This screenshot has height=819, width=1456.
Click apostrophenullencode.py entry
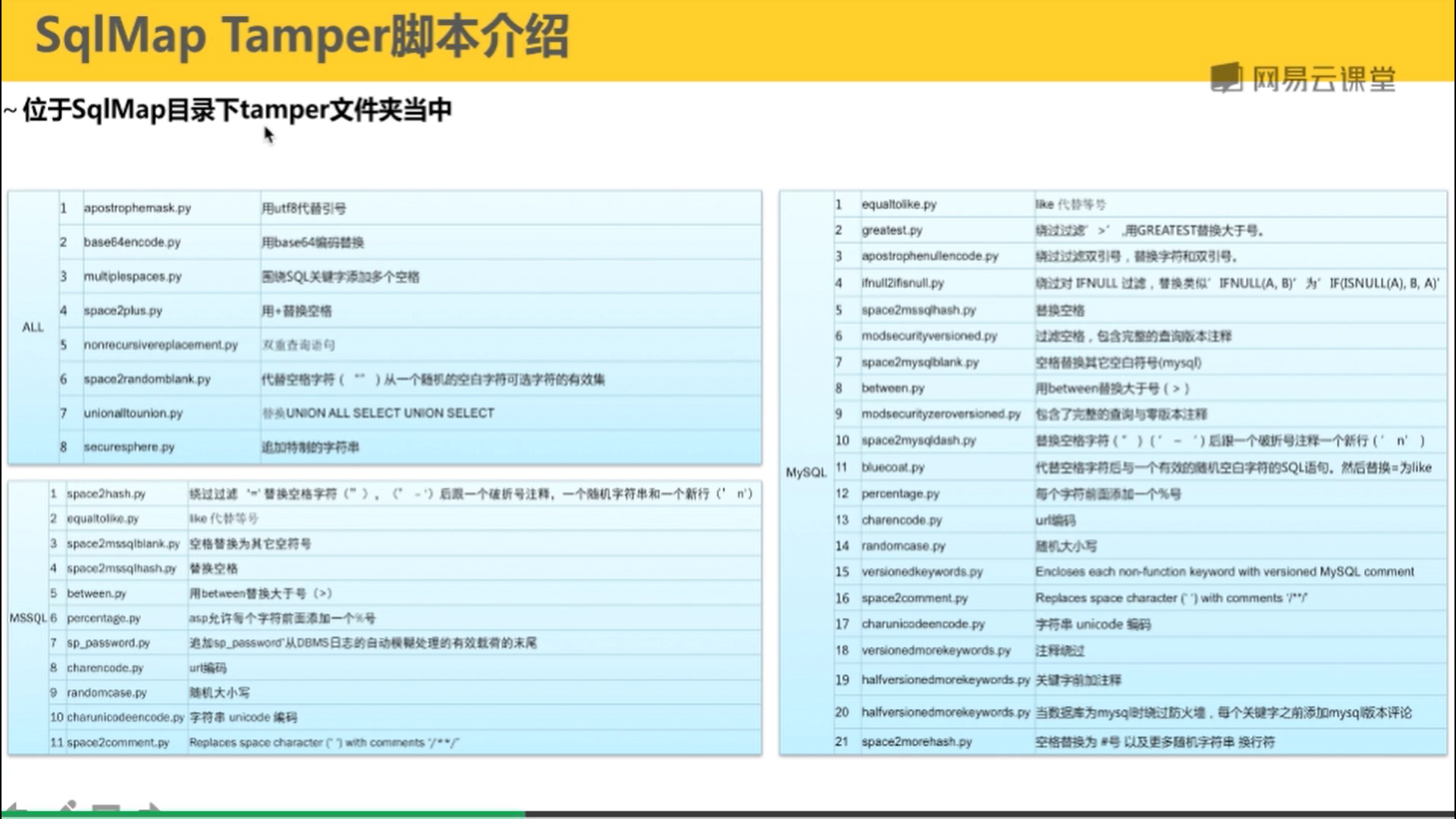(x=930, y=256)
